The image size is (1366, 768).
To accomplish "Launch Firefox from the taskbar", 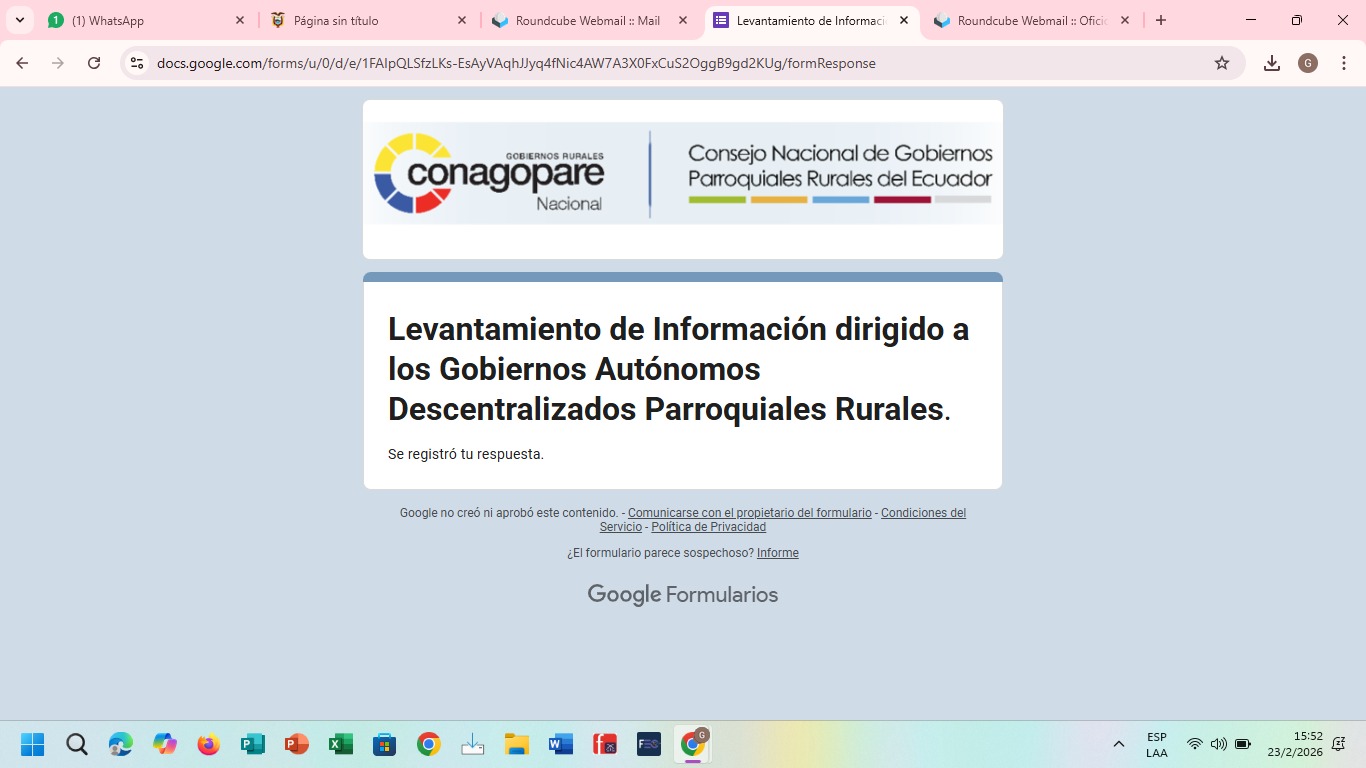I will (x=208, y=744).
